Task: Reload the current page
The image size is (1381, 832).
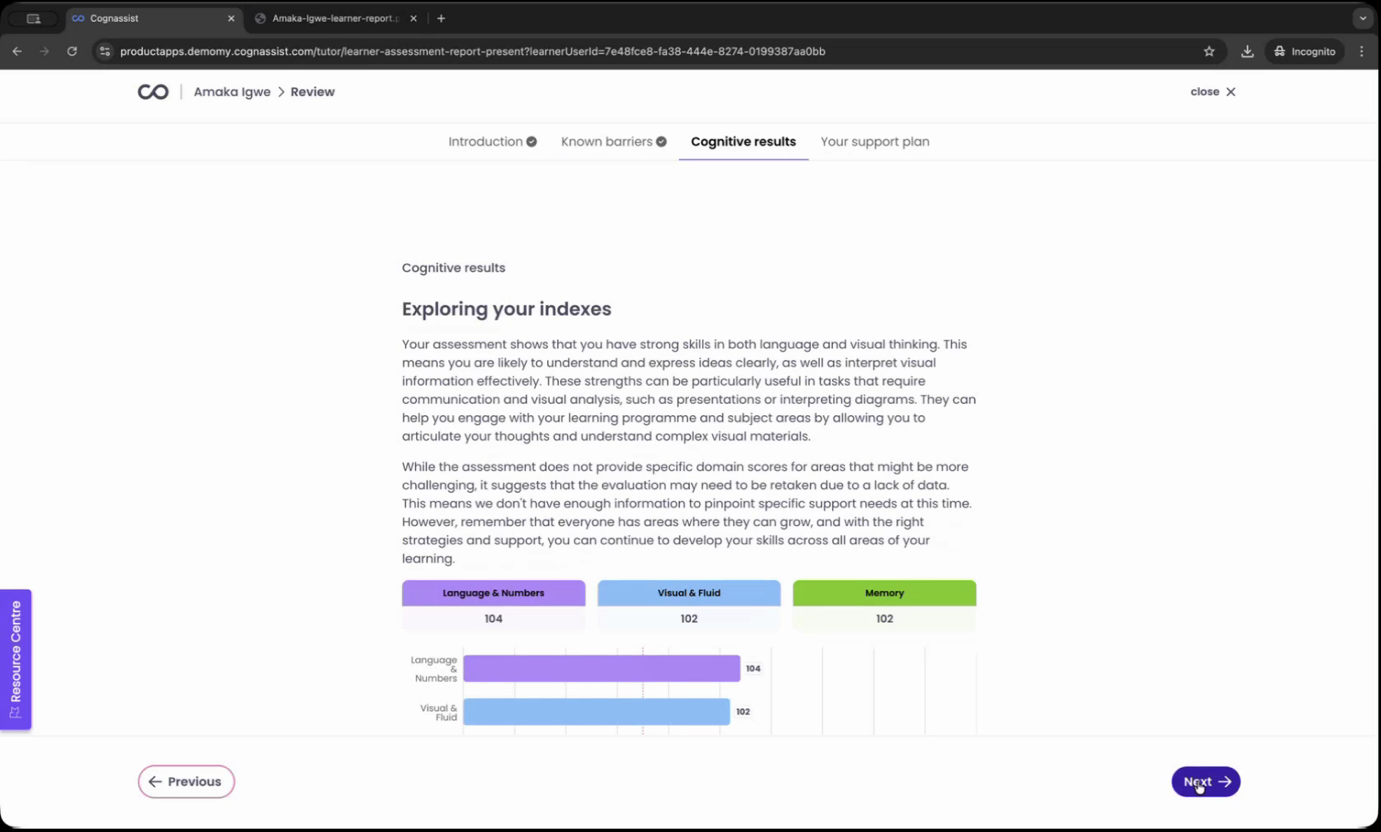Action: coord(71,51)
